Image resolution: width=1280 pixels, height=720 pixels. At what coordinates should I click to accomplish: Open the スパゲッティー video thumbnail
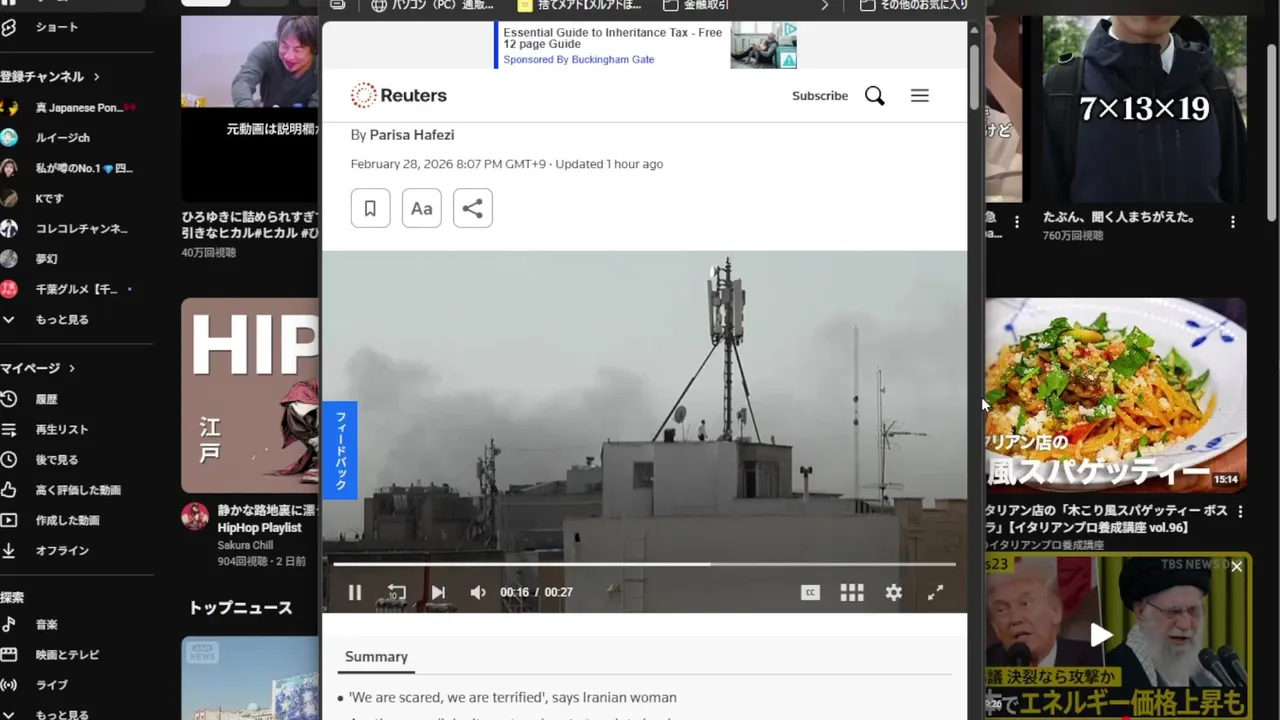coord(1116,395)
